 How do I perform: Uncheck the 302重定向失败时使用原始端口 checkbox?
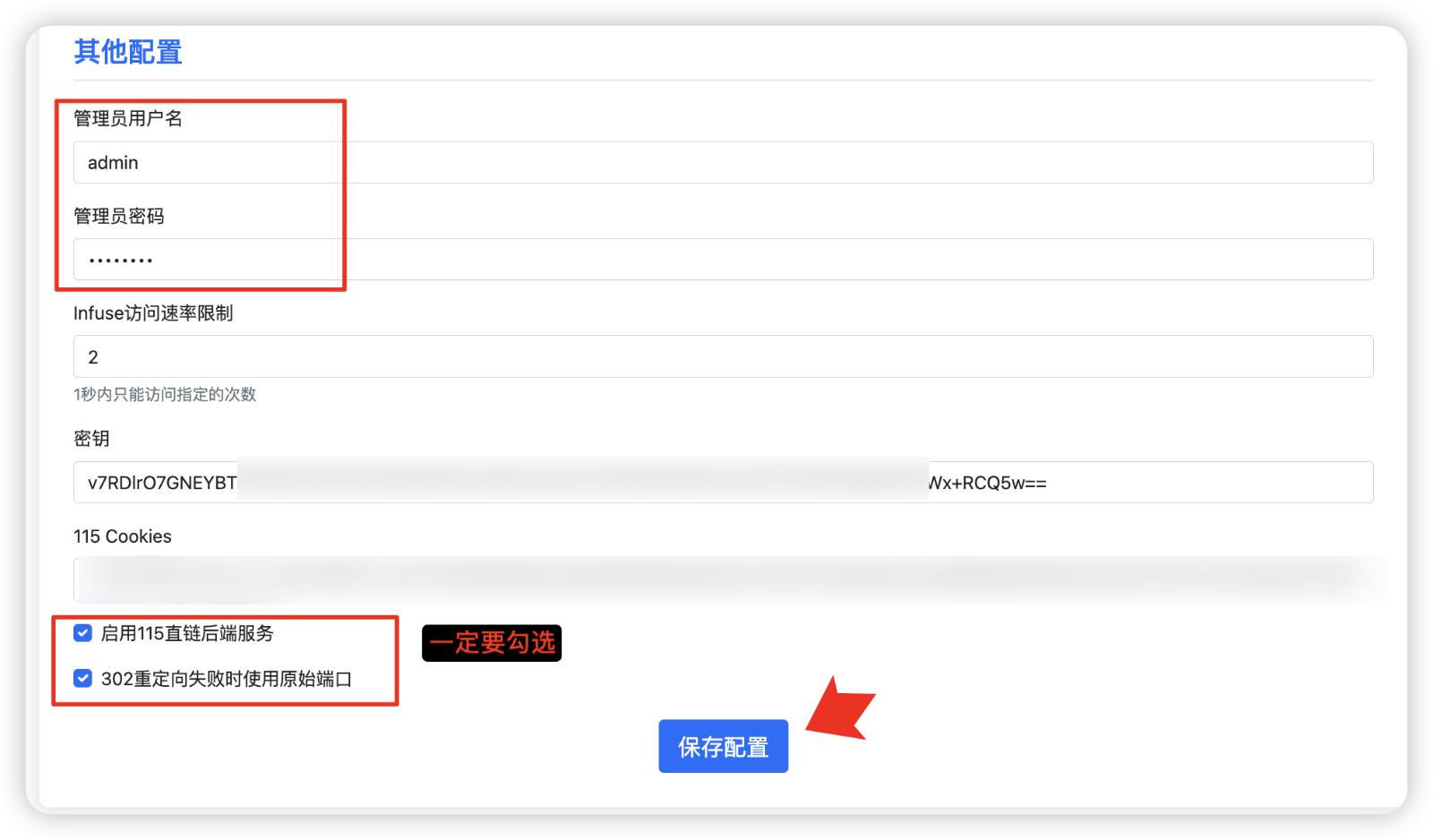tap(82, 678)
